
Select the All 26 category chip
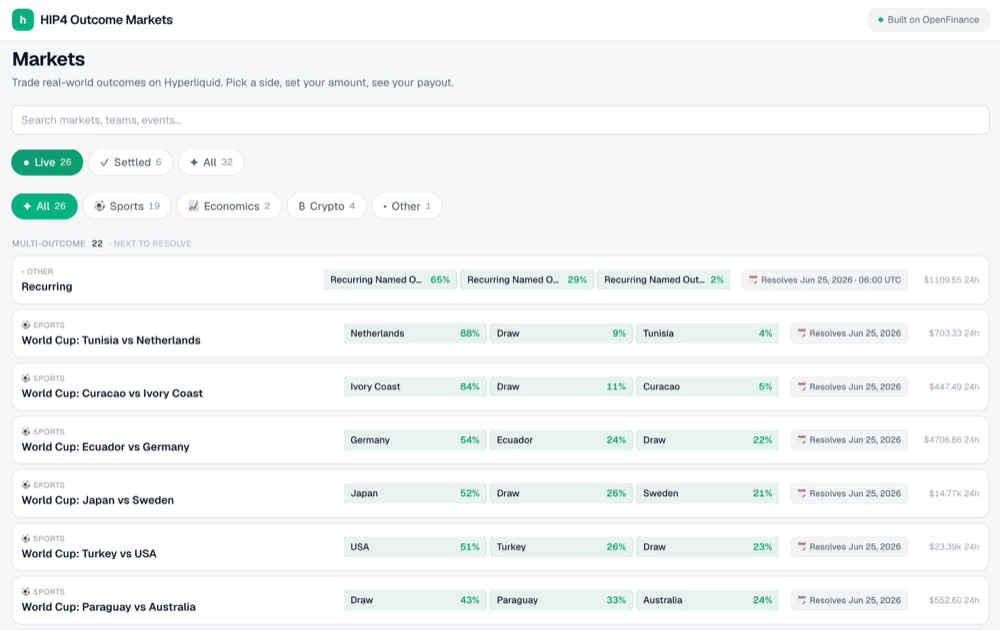click(45, 206)
